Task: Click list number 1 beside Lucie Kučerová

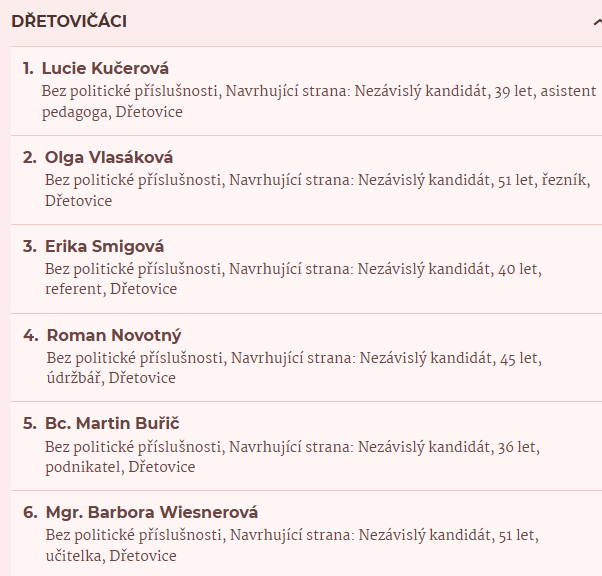Action: pyautogui.click(x=28, y=68)
